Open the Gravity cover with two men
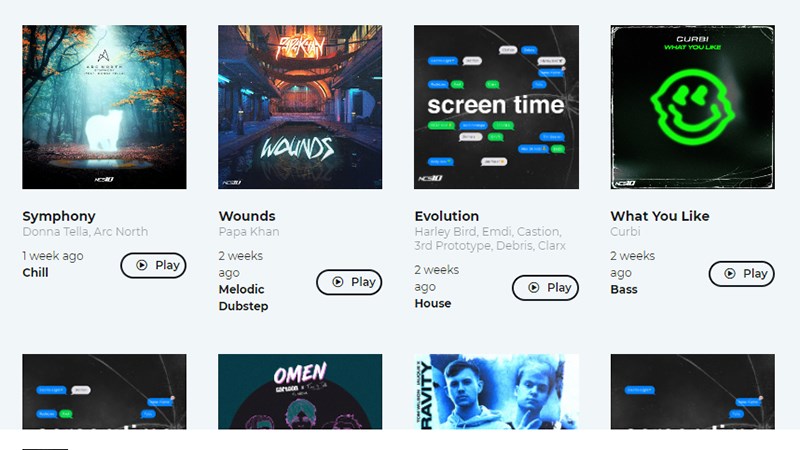The height and width of the screenshot is (450, 800). pyautogui.click(x=496, y=391)
